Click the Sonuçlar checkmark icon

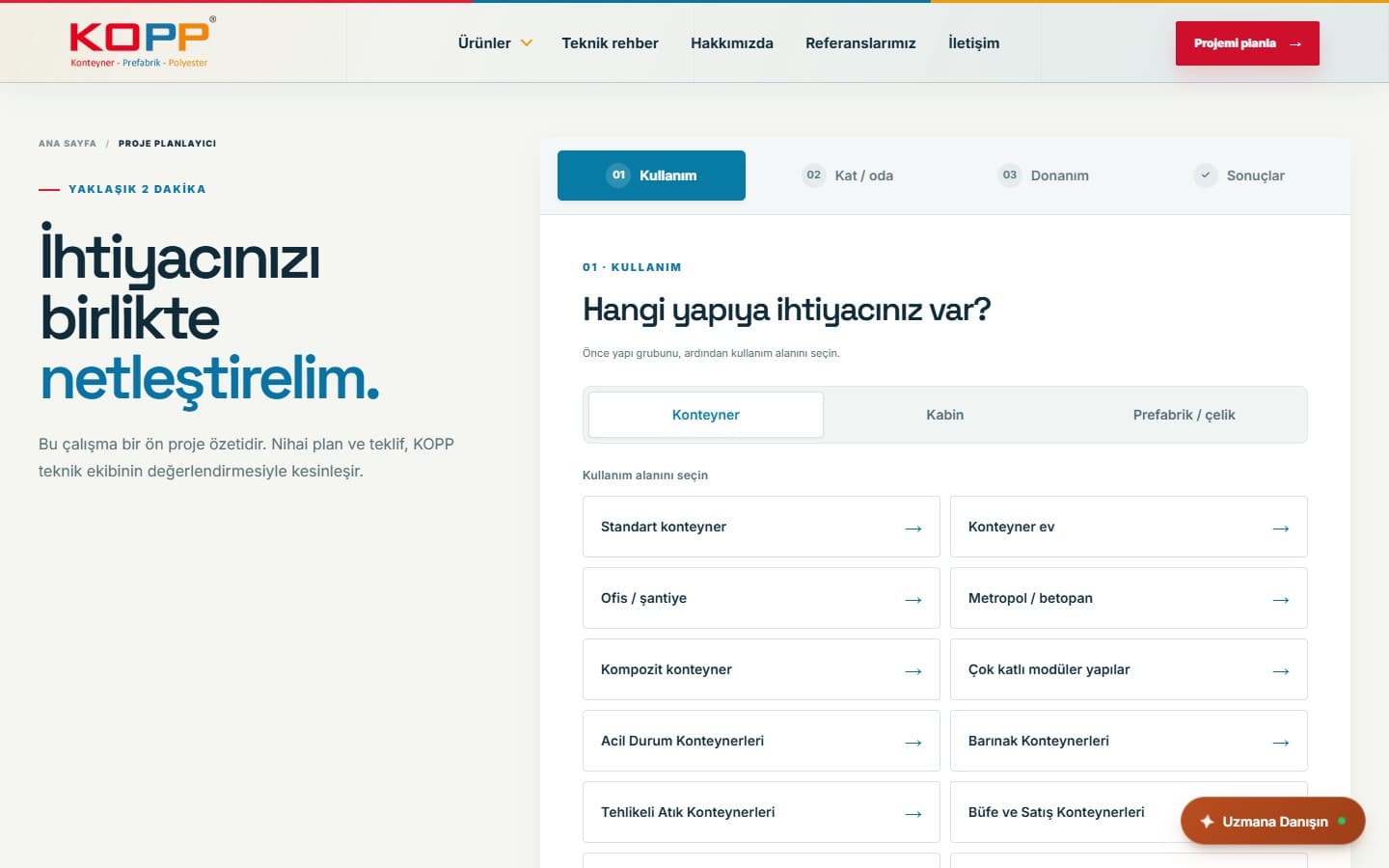point(1205,175)
